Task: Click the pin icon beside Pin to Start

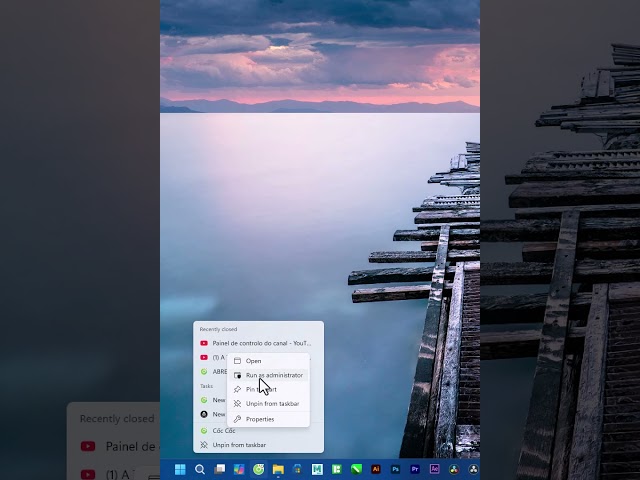Action: 237,389
